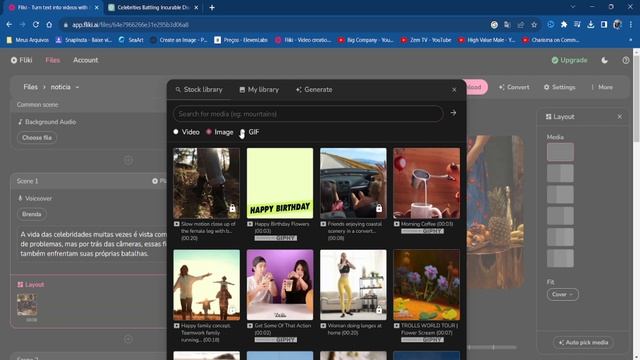Submit media search with arrow icon
The image size is (640, 360).
(x=453, y=113)
